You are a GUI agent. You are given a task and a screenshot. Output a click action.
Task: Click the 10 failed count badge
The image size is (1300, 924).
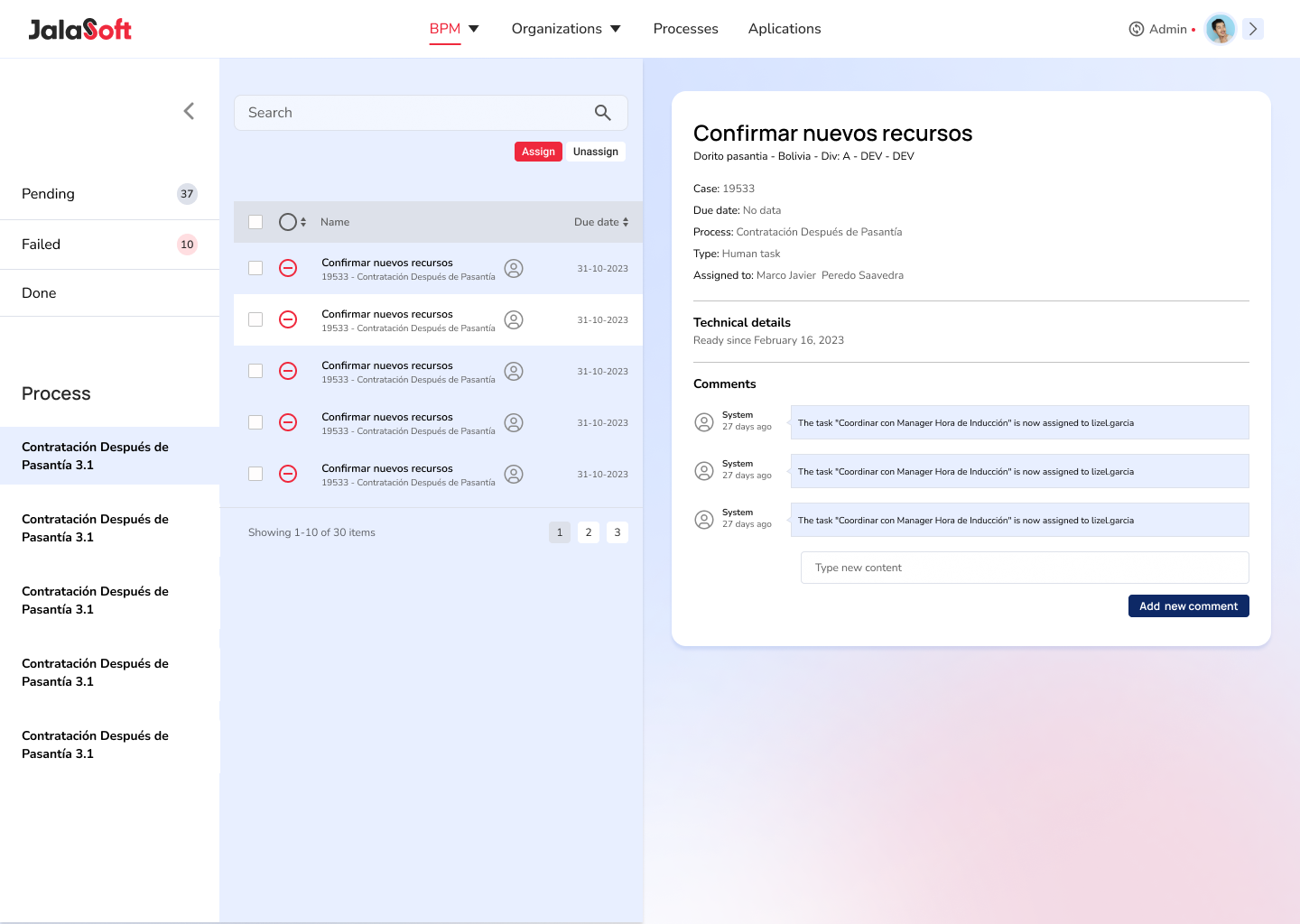coord(187,245)
